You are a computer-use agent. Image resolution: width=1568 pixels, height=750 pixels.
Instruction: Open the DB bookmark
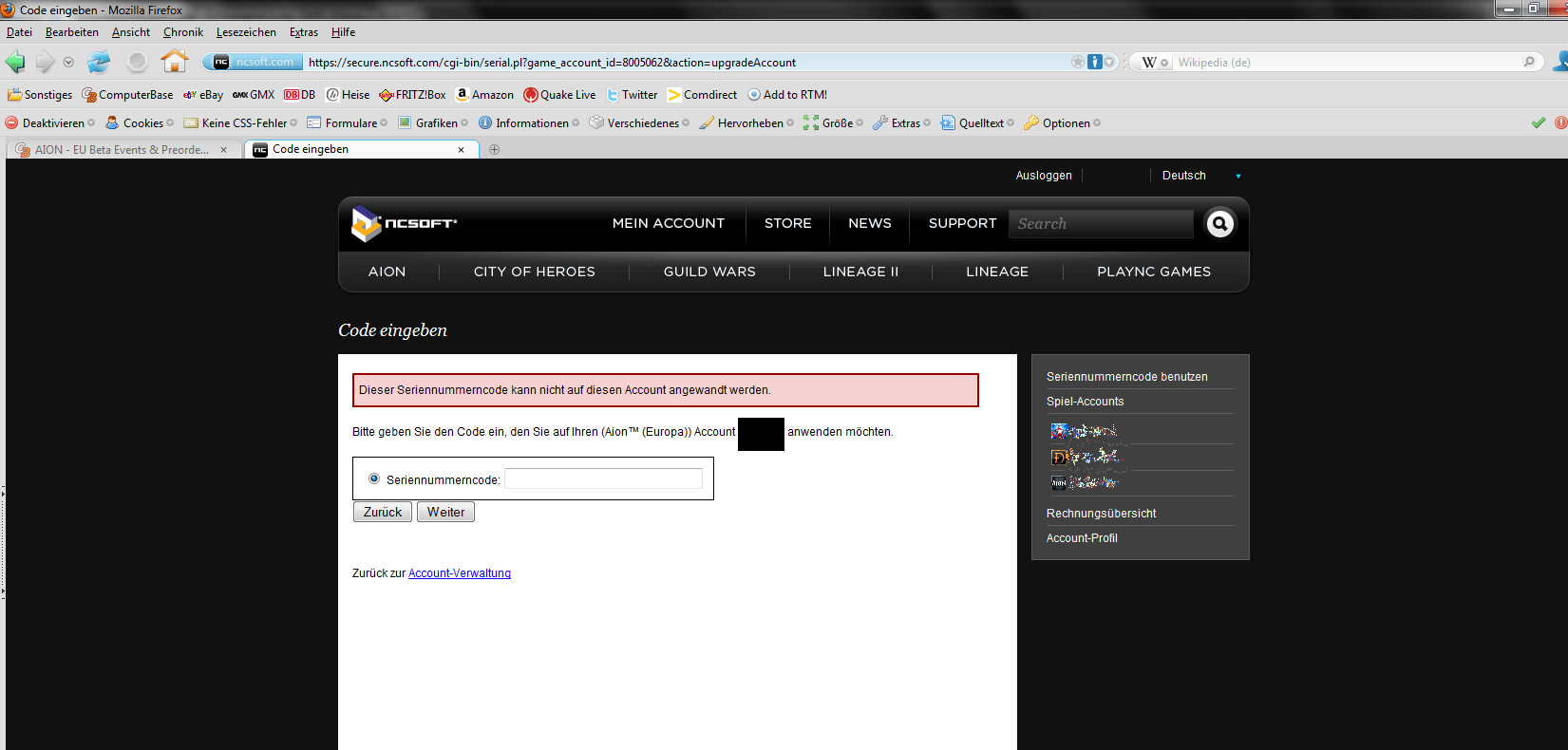click(x=300, y=95)
